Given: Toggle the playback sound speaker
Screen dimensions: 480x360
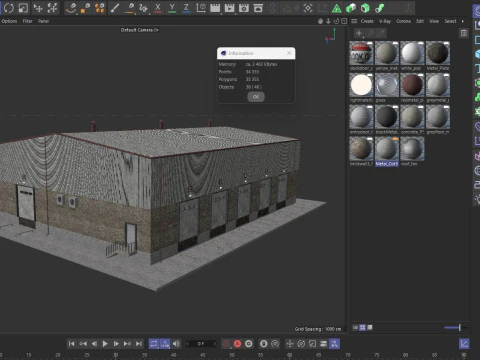Looking at the screenshot, I should (176, 344).
